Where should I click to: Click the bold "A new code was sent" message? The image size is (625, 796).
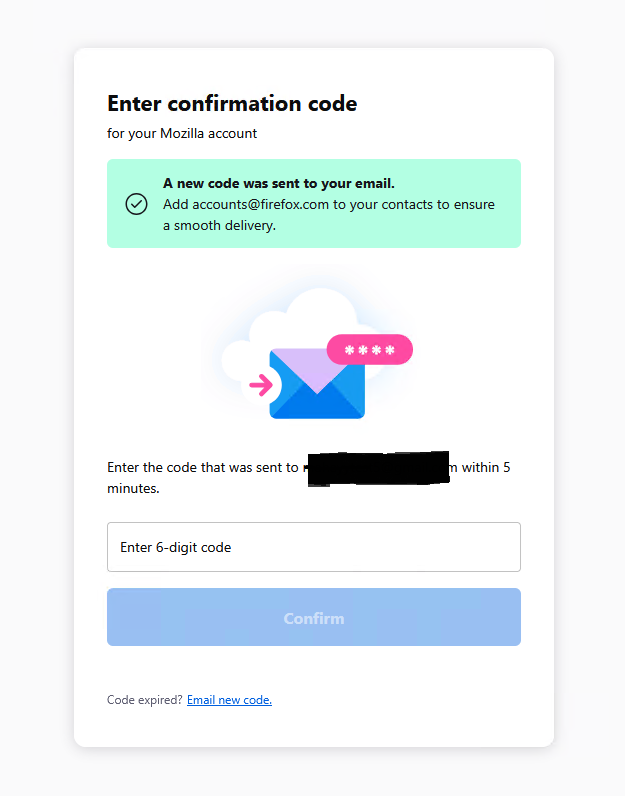(279, 183)
